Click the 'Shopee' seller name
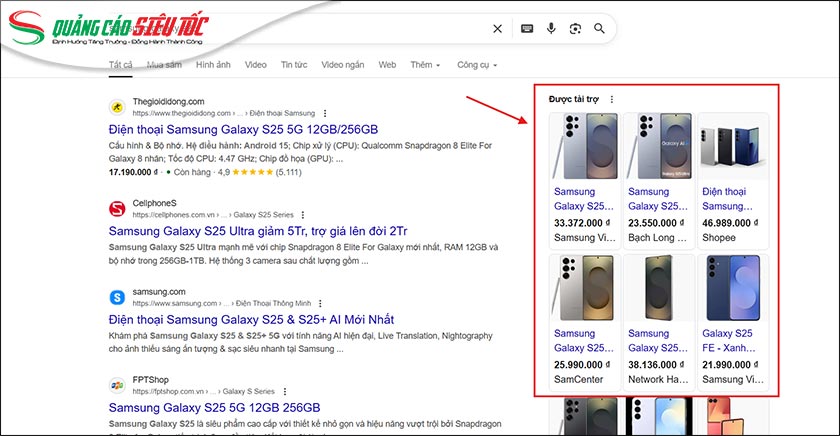This screenshot has width=840, height=436. 719,238
